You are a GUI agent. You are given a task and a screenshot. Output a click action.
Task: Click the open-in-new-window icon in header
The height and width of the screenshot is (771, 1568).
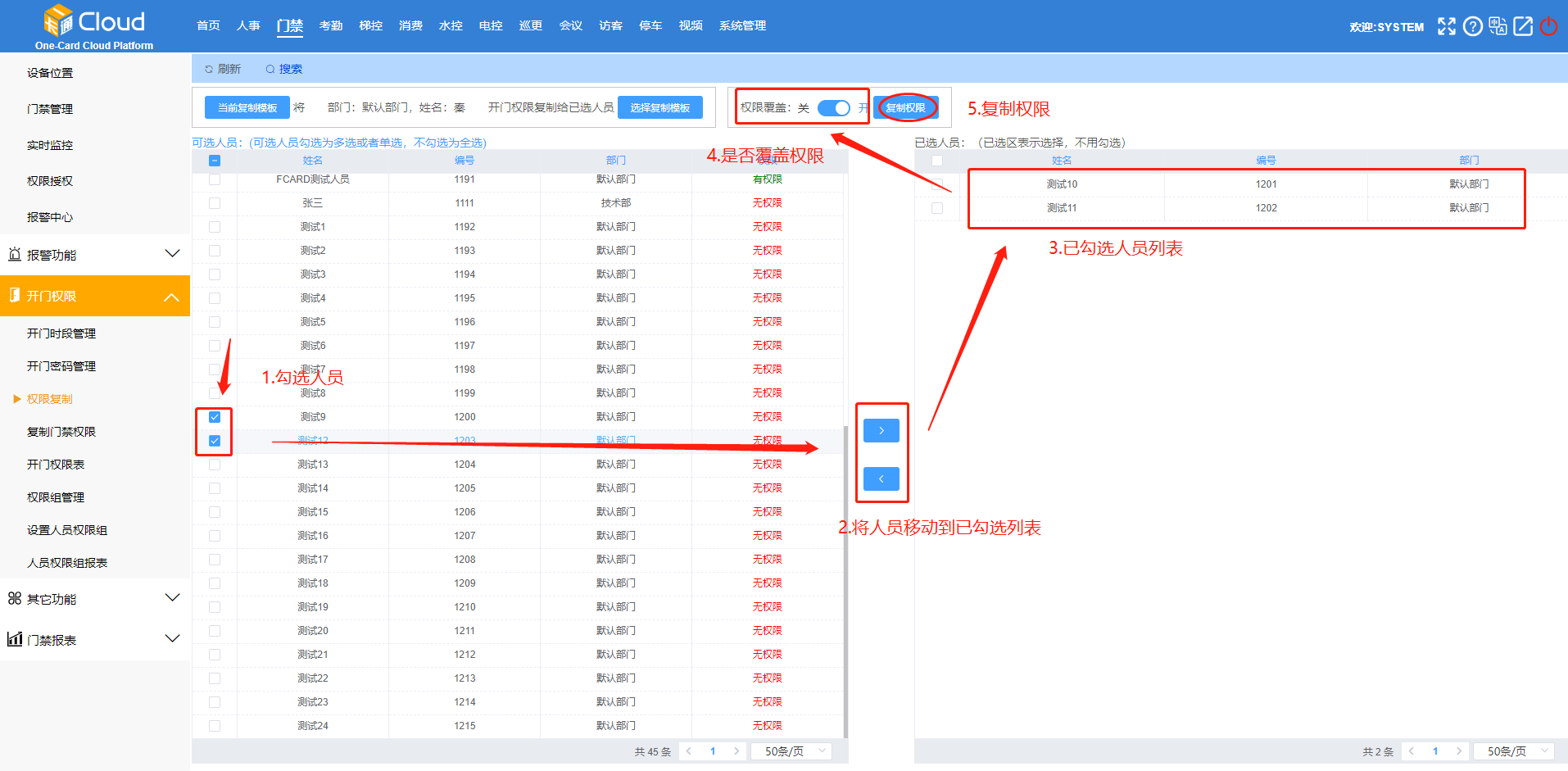1523,26
